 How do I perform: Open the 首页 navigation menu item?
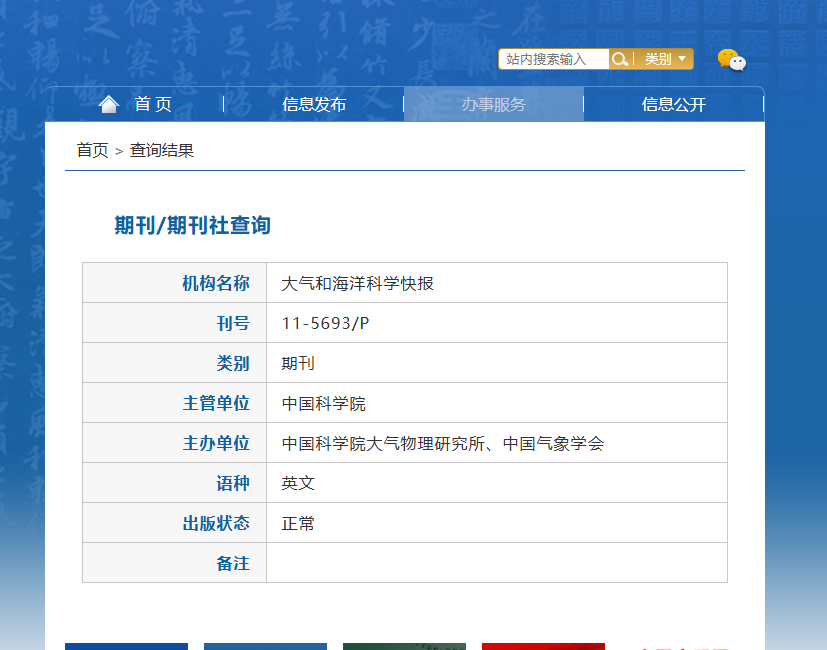(153, 104)
